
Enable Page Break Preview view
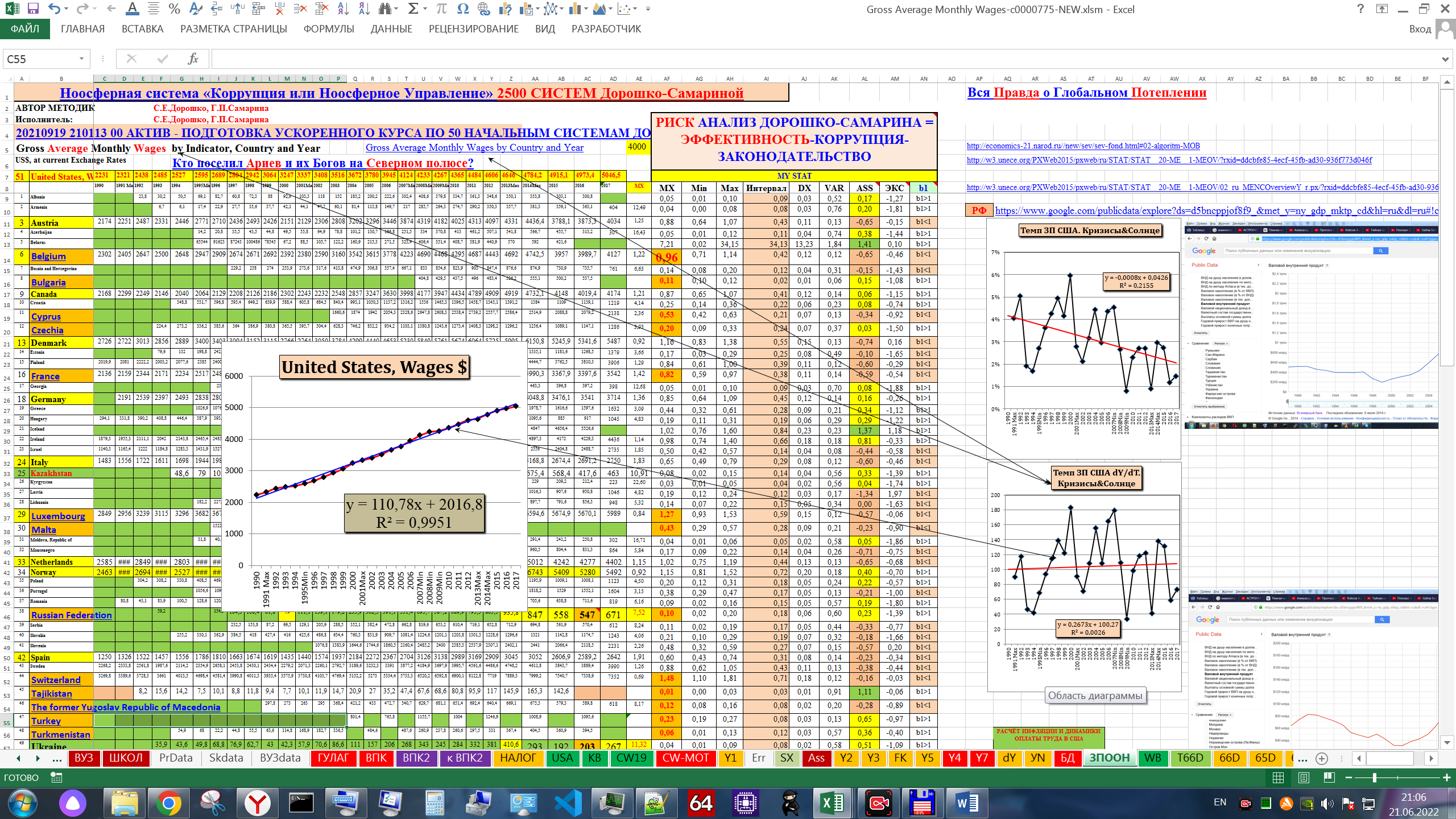1329,777
